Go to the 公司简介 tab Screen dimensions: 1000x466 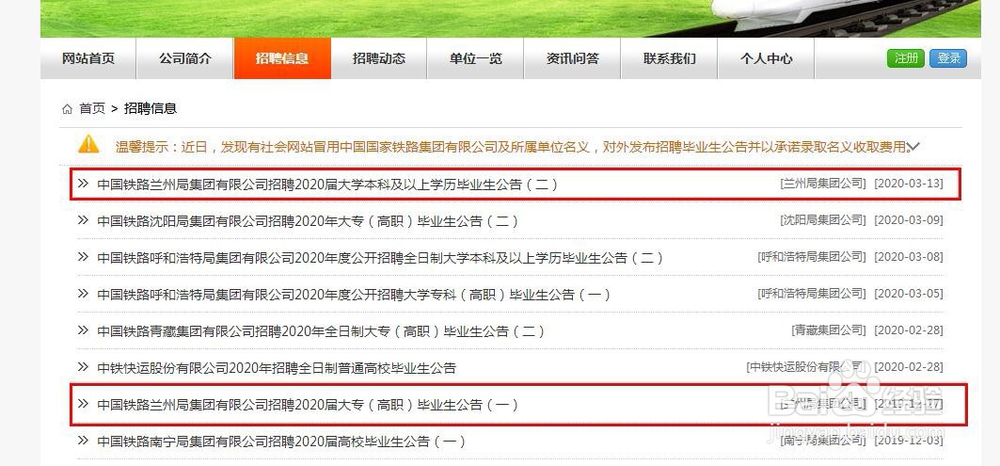pos(185,59)
